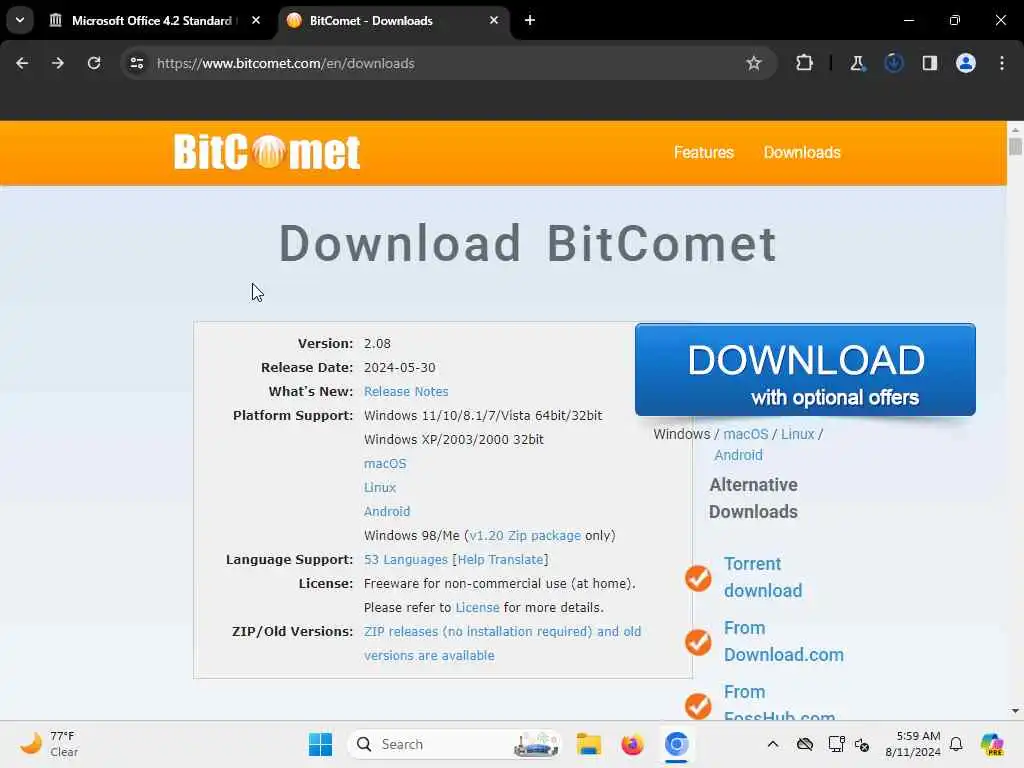
Task: Click the taskbar Search box
Action: pyautogui.click(x=455, y=744)
